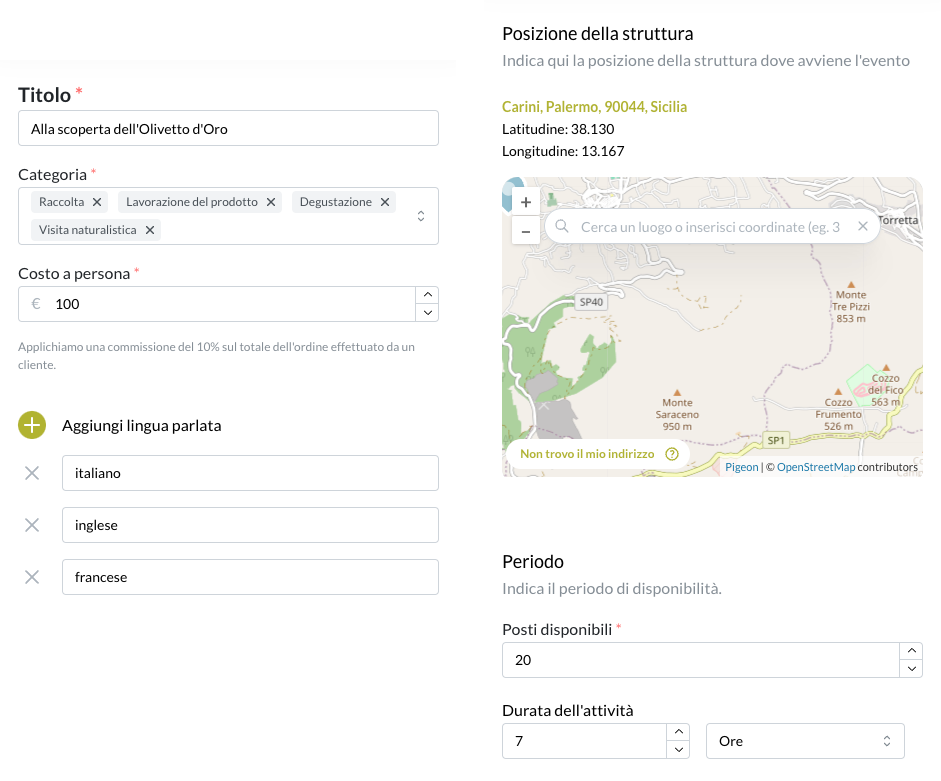Click the green Aggiungi lingua plus icon
This screenshot has height=781, width=941.
(x=32, y=425)
